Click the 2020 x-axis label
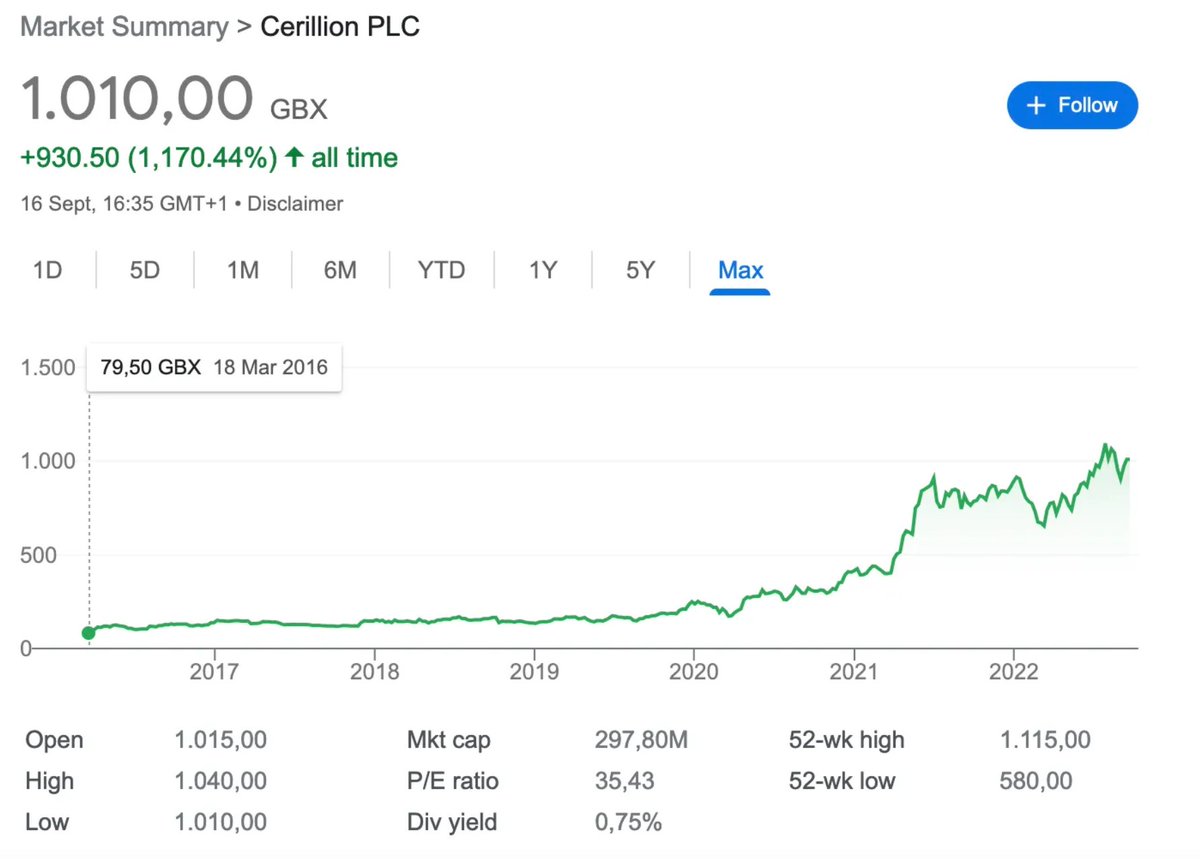This screenshot has width=1200, height=859. point(694,671)
